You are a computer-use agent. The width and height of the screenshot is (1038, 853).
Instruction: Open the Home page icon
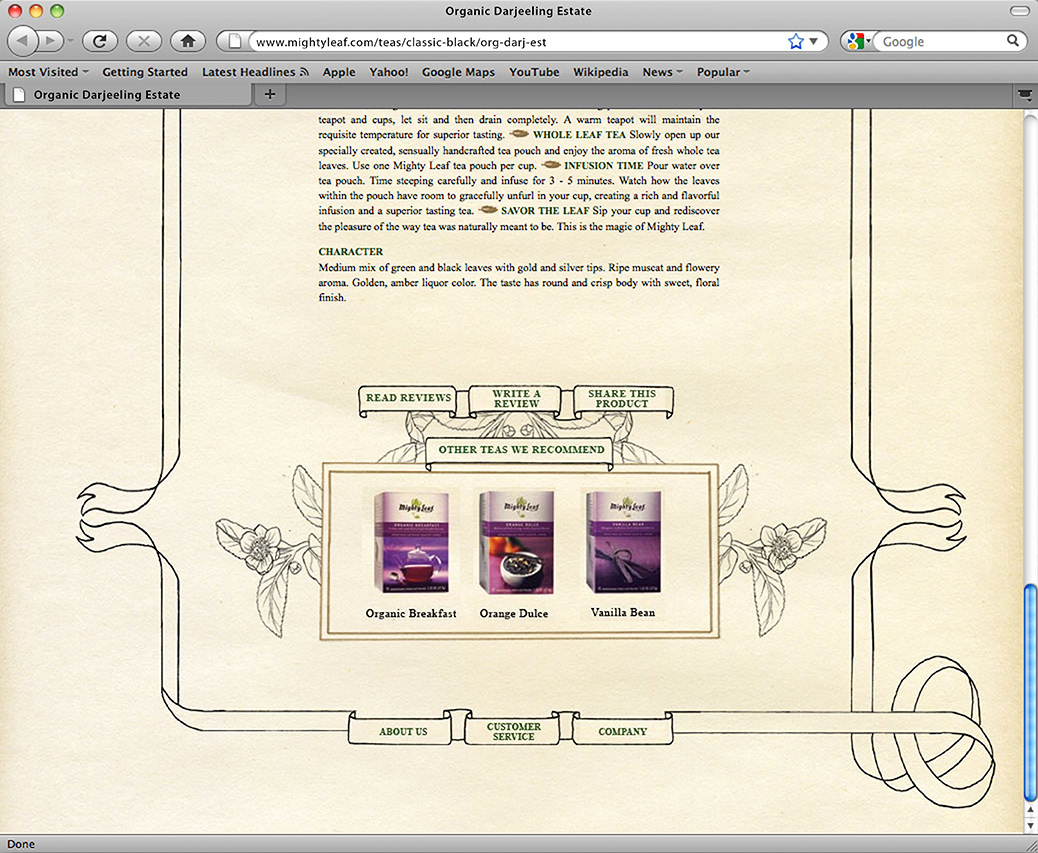click(x=188, y=41)
